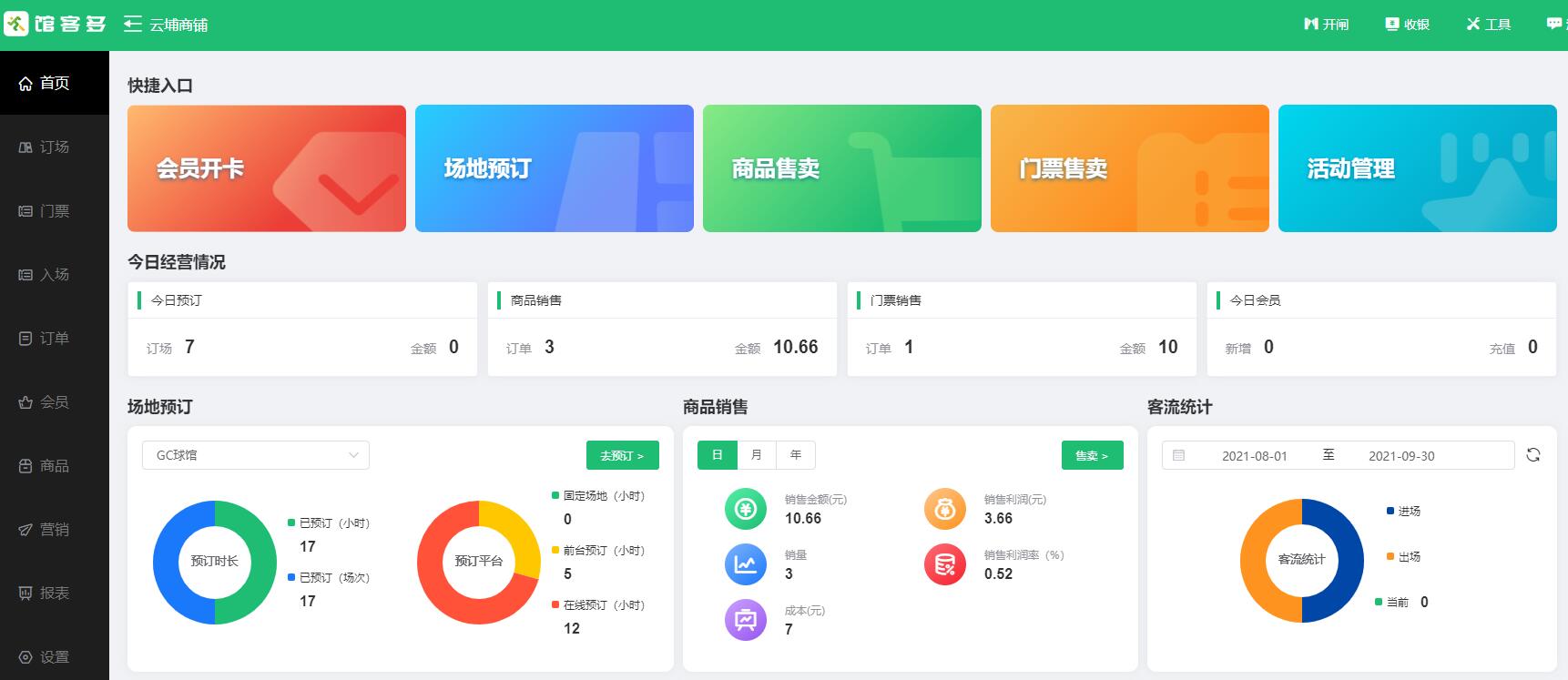Click the 云埔商铺 store name
Screen dimensions: 1568x680
(178, 25)
